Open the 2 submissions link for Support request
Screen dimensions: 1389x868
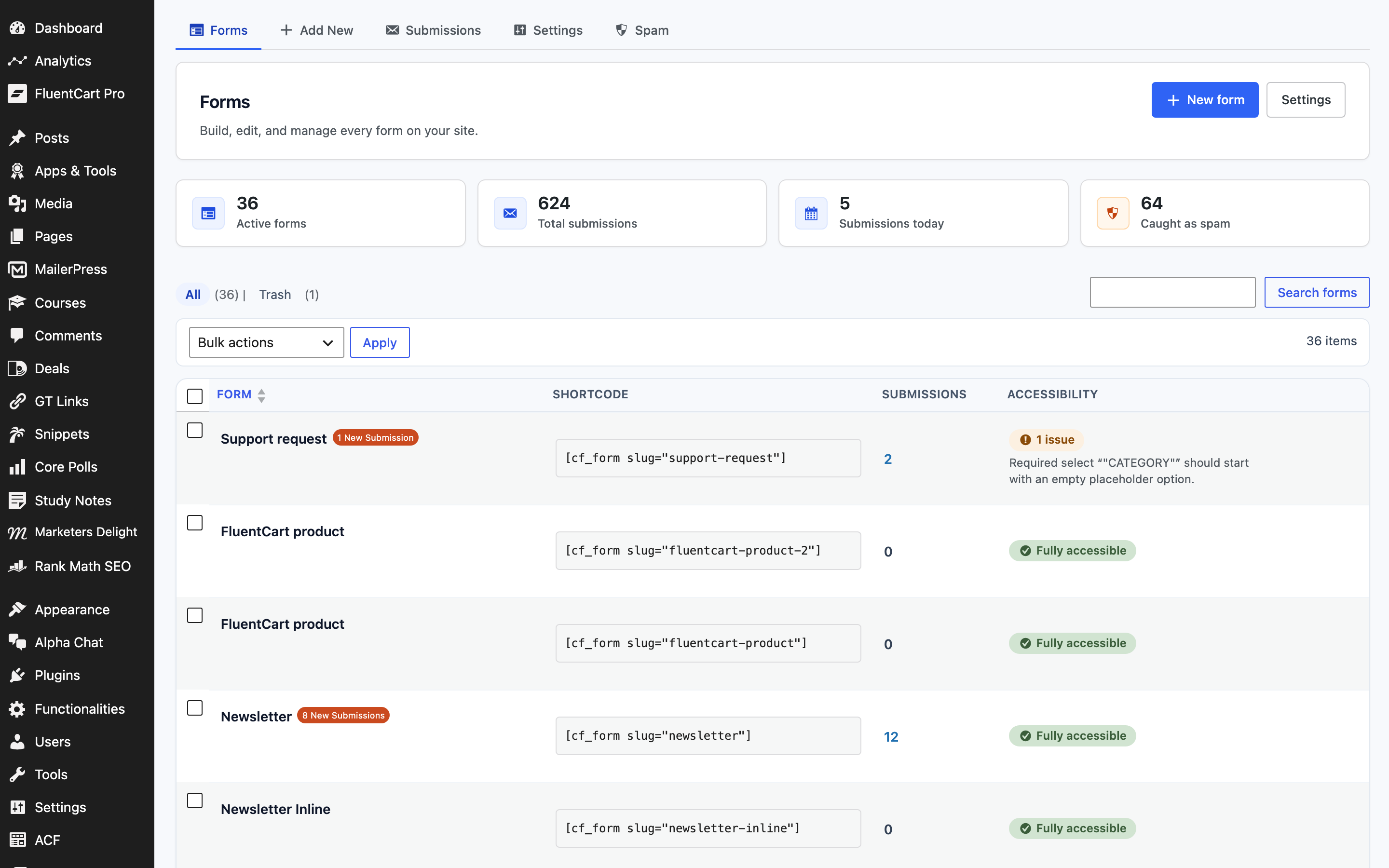pyautogui.click(x=888, y=459)
